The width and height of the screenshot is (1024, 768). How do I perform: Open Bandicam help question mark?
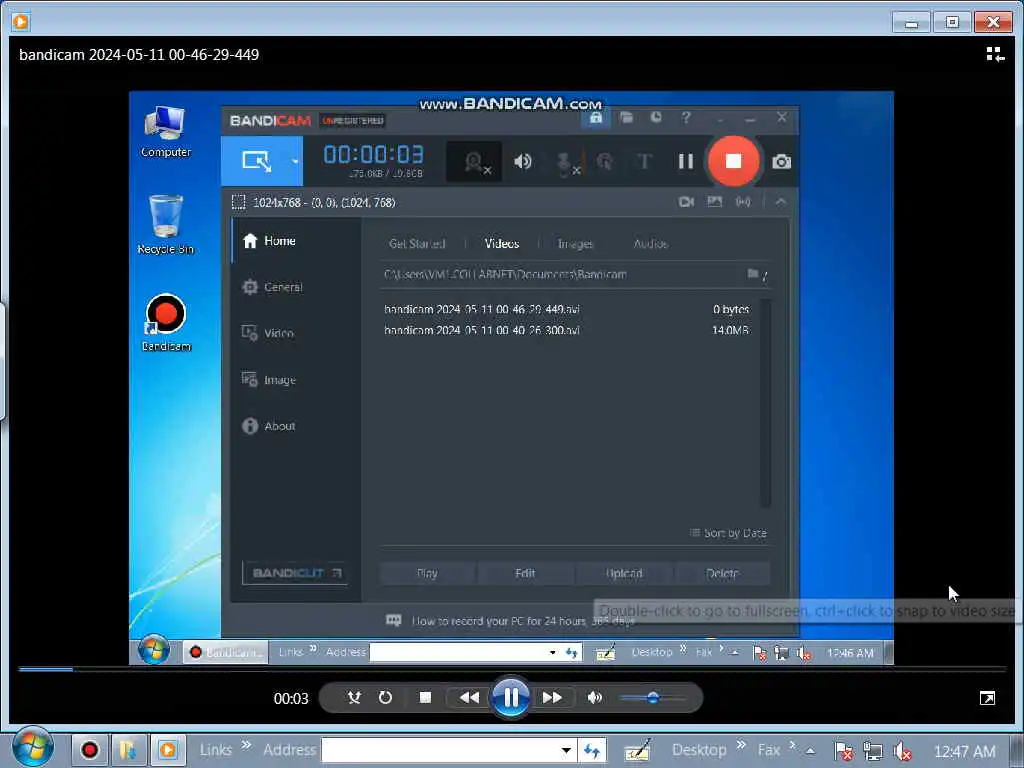click(x=686, y=118)
